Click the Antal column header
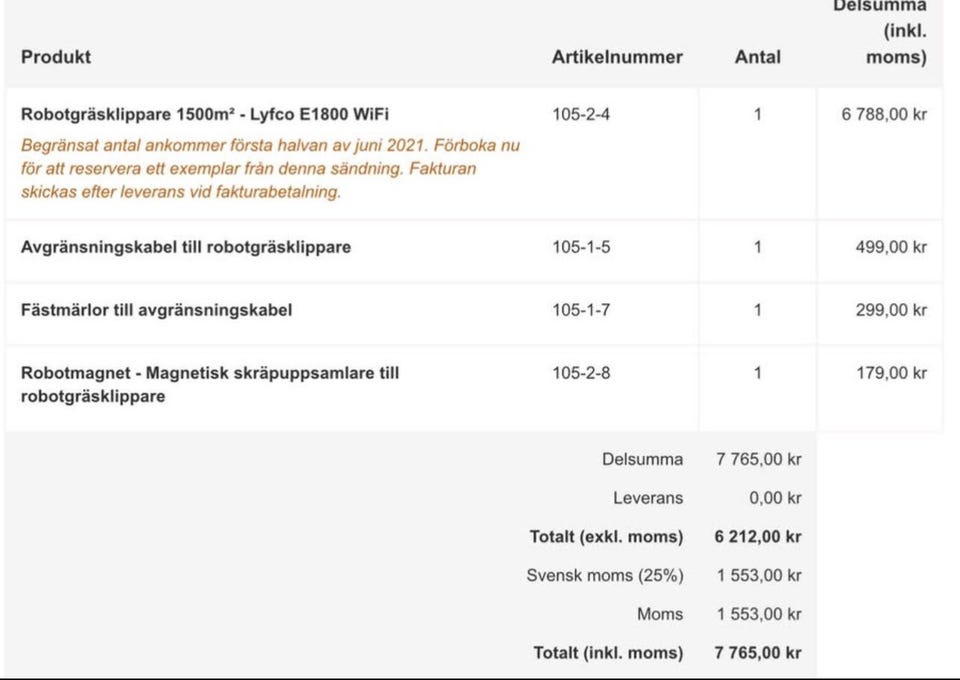The width and height of the screenshot is (960, 680). pos(757,57)
